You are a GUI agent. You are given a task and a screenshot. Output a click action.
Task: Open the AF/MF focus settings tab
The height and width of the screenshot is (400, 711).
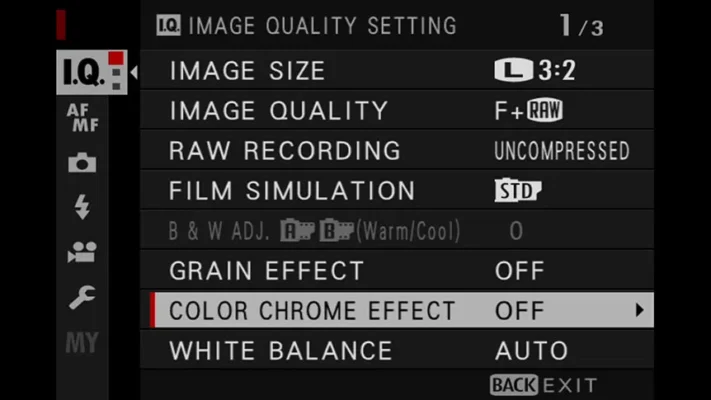coord(82,118)
